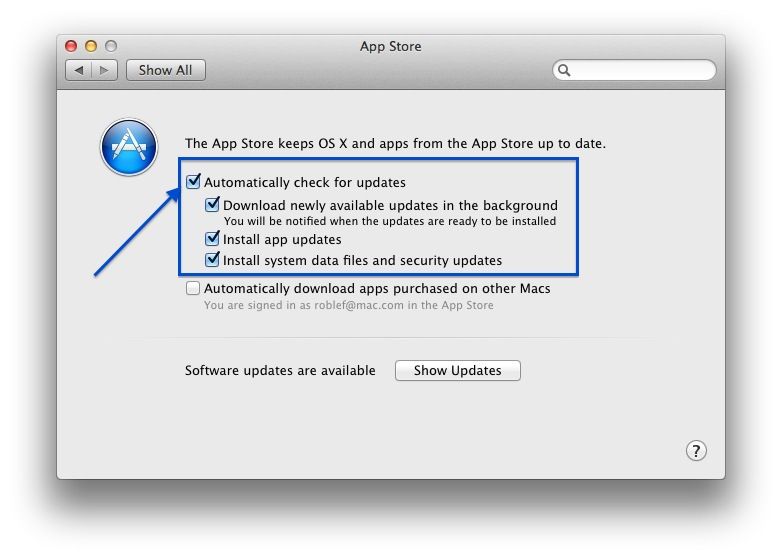Image resolution: width=782 pixels, height=558 pixels.
Task: Click the Show Updates button
Action: click(x=458, y=371)
